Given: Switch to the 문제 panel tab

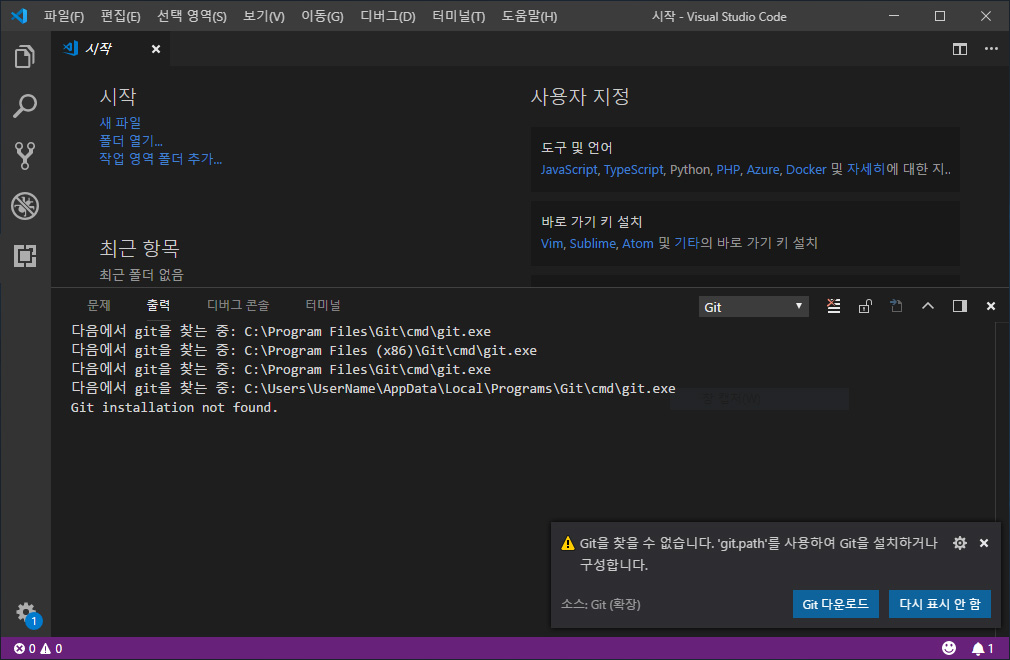Looking at the screenshot, I should 99,305.
